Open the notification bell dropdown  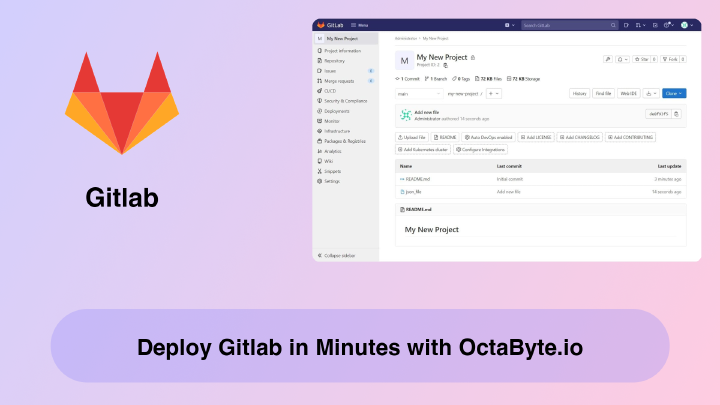[x=622, y=59]
